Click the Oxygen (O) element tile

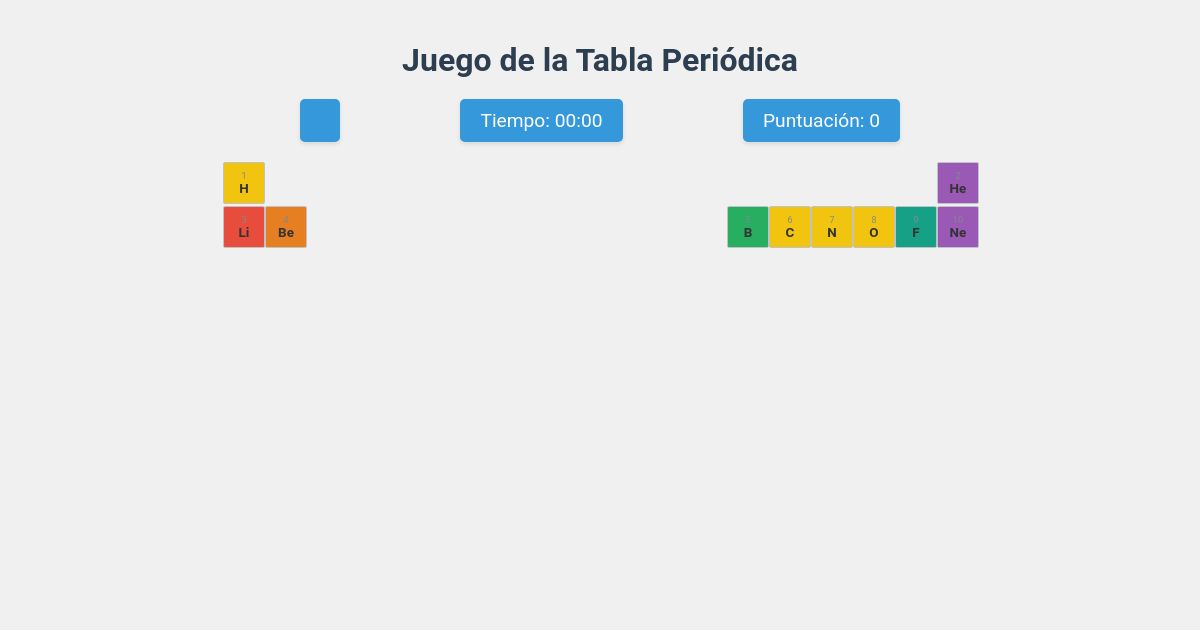tap(874, 227)
